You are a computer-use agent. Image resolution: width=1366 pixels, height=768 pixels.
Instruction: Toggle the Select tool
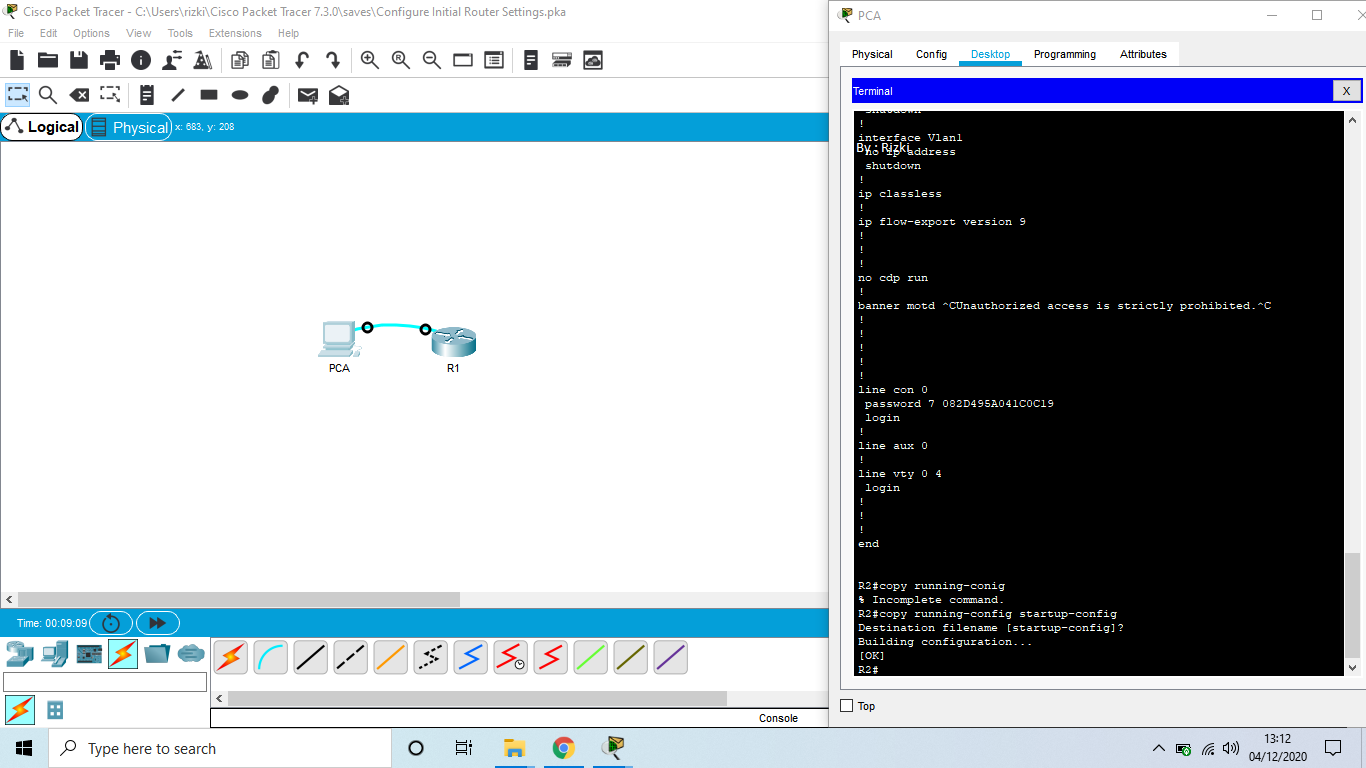17,95
